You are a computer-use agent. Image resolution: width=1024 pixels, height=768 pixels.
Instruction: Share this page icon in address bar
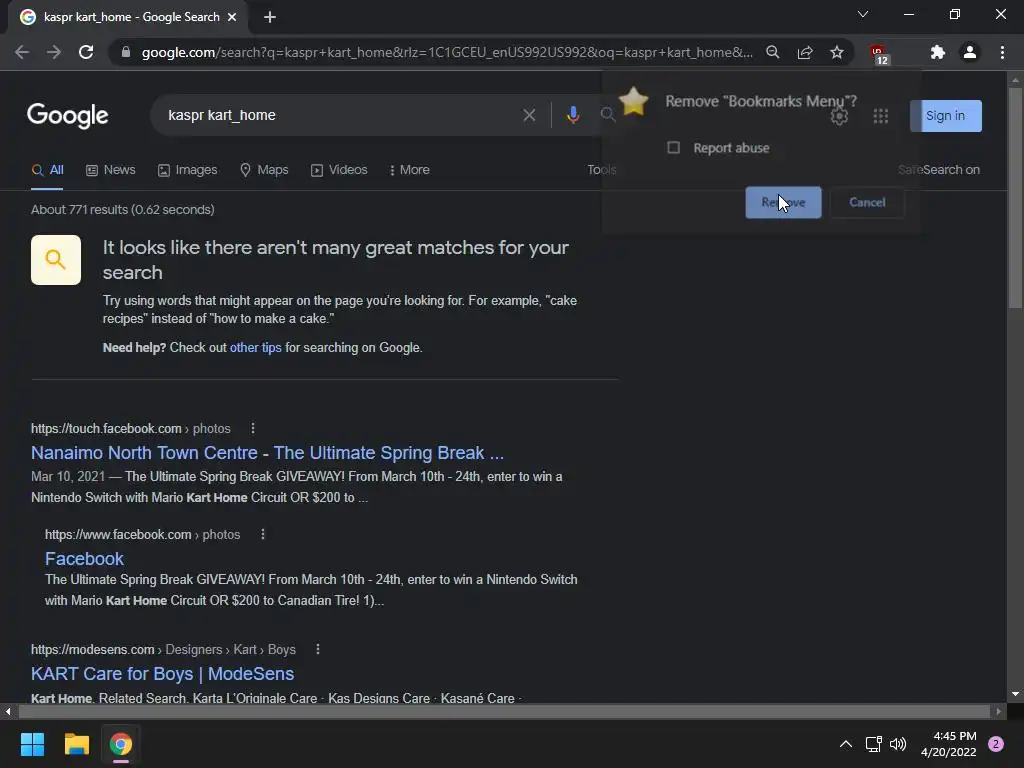(805, 52)
